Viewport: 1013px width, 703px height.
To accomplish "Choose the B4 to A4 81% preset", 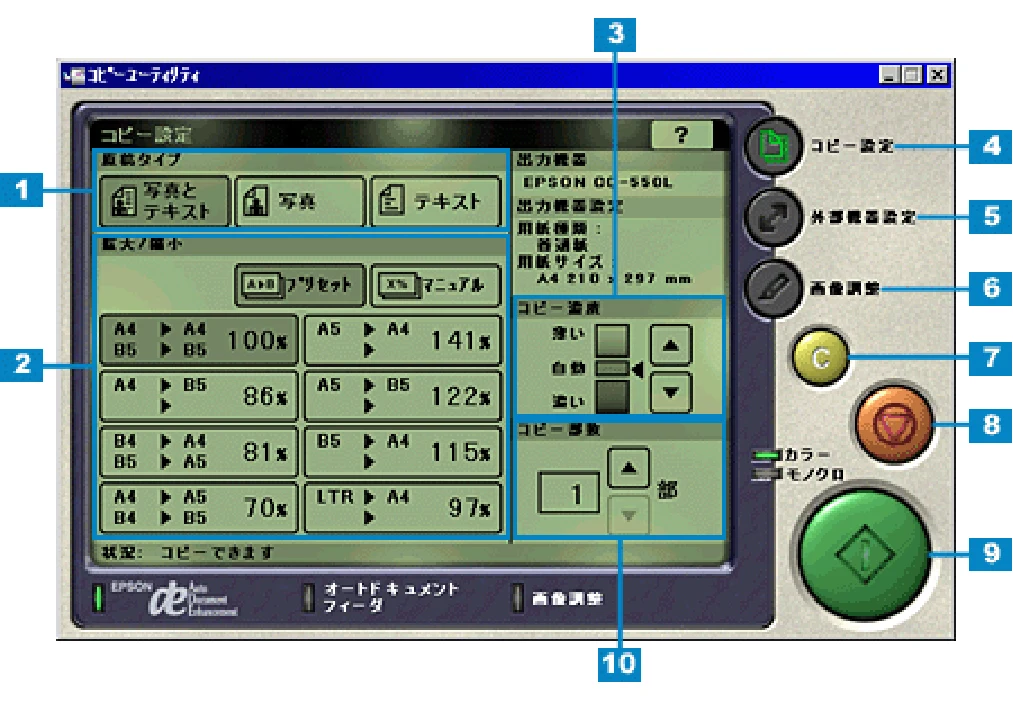I will [199, 451].
